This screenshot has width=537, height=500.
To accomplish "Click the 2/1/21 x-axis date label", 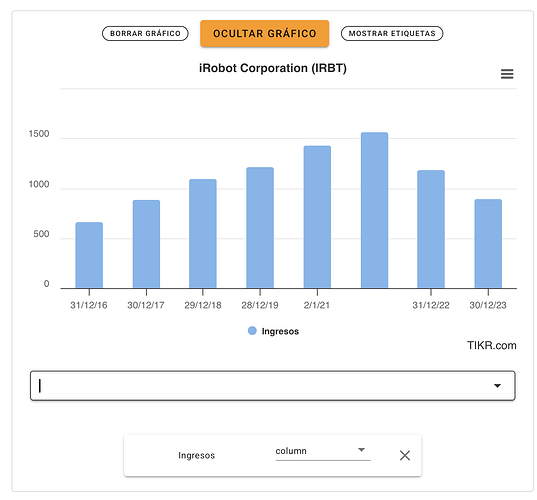I will click(x=317, y=305).
